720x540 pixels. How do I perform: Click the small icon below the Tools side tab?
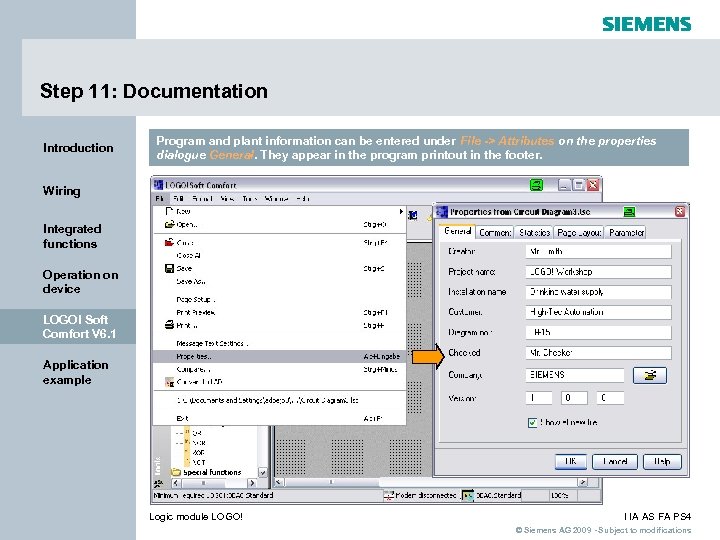pyautogui.click(x=158, y=483)
